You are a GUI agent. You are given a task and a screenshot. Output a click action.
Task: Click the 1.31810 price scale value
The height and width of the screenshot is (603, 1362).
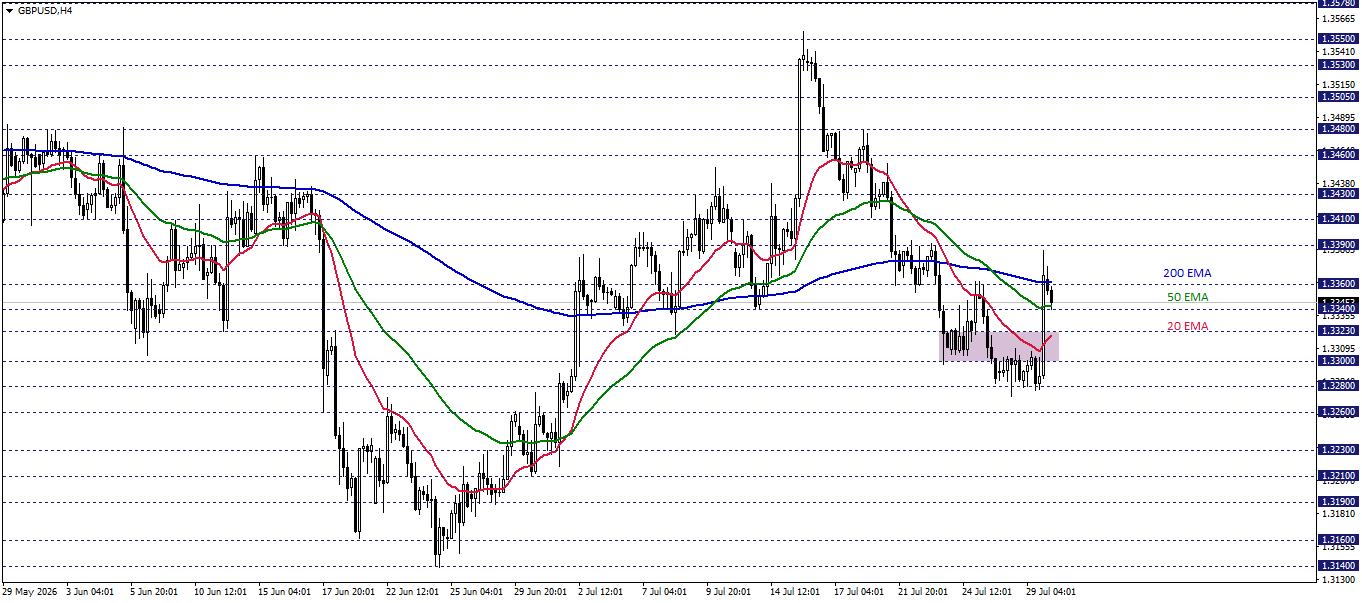(1338, 513)
